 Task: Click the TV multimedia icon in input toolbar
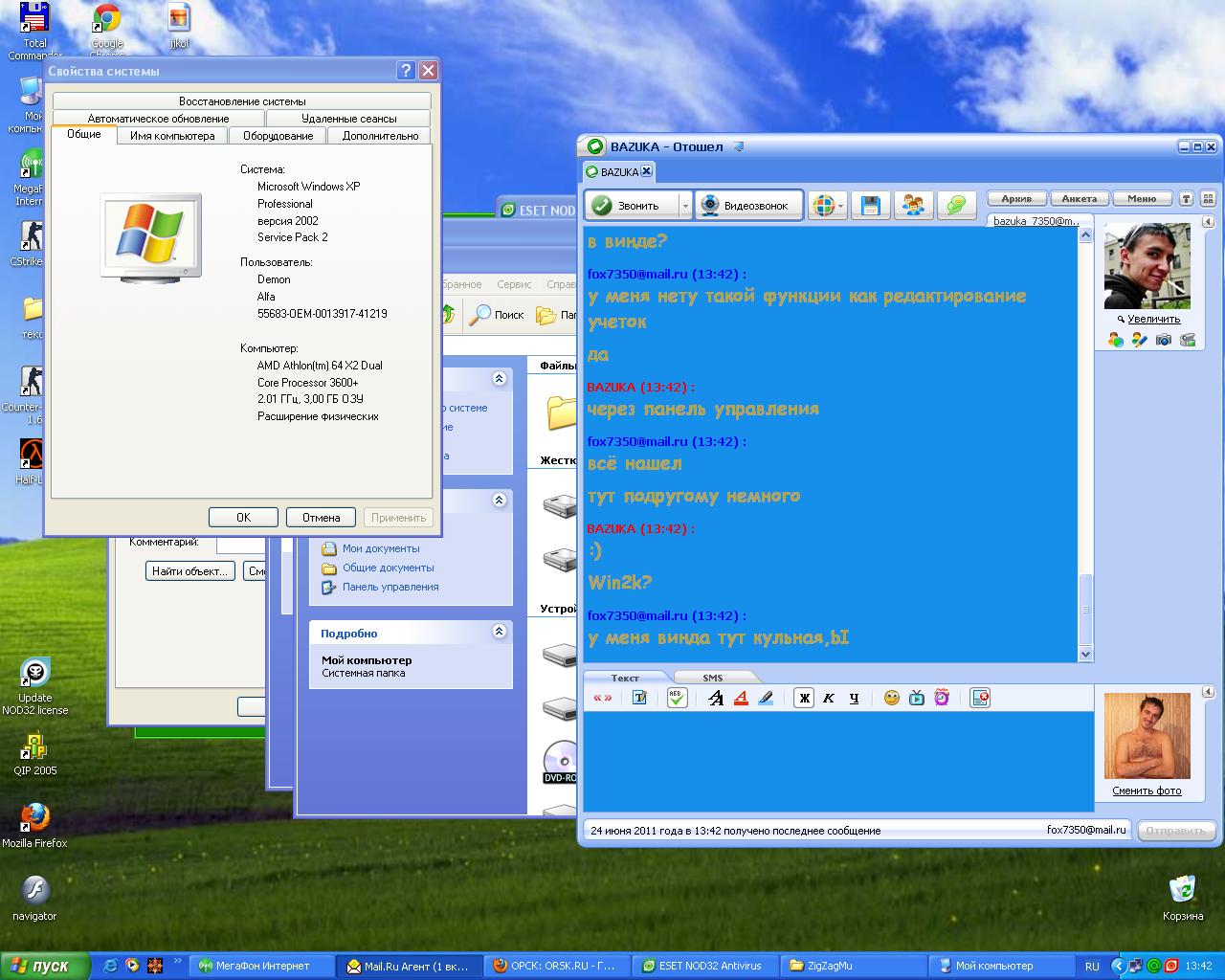pos(917,698)
